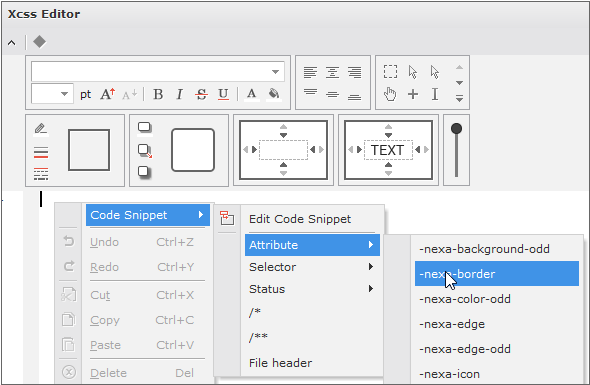
Task: Toggle Italic formatting button
Action: pos(180,94)
